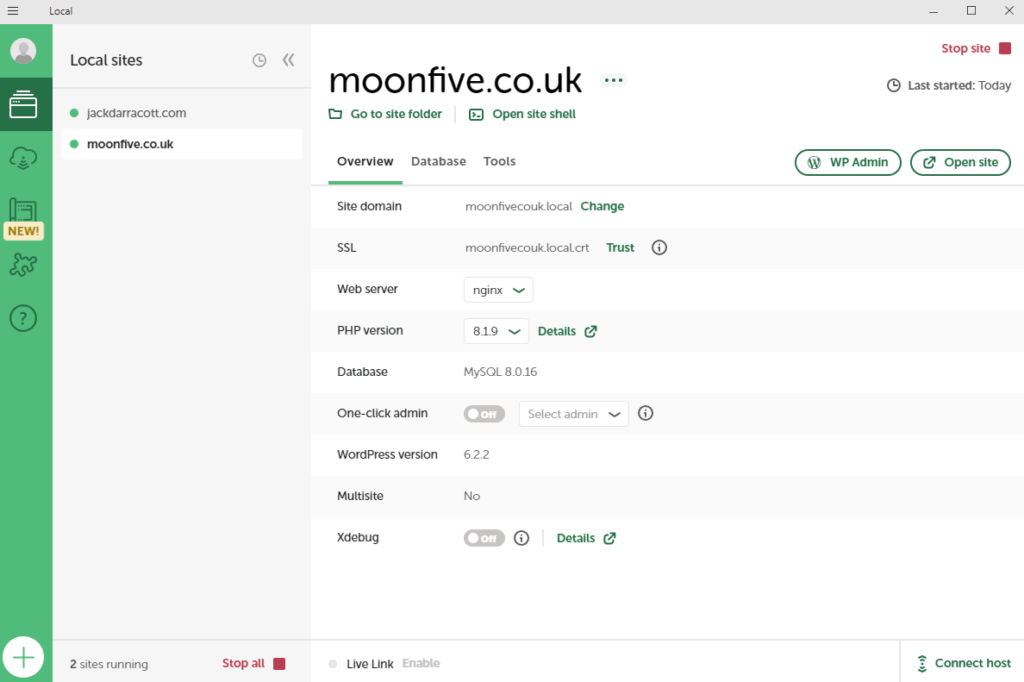The width and height of the screenshot is (1024, 682).
Task: Select moonfive.co.uk in sites list
Action: 182,144
